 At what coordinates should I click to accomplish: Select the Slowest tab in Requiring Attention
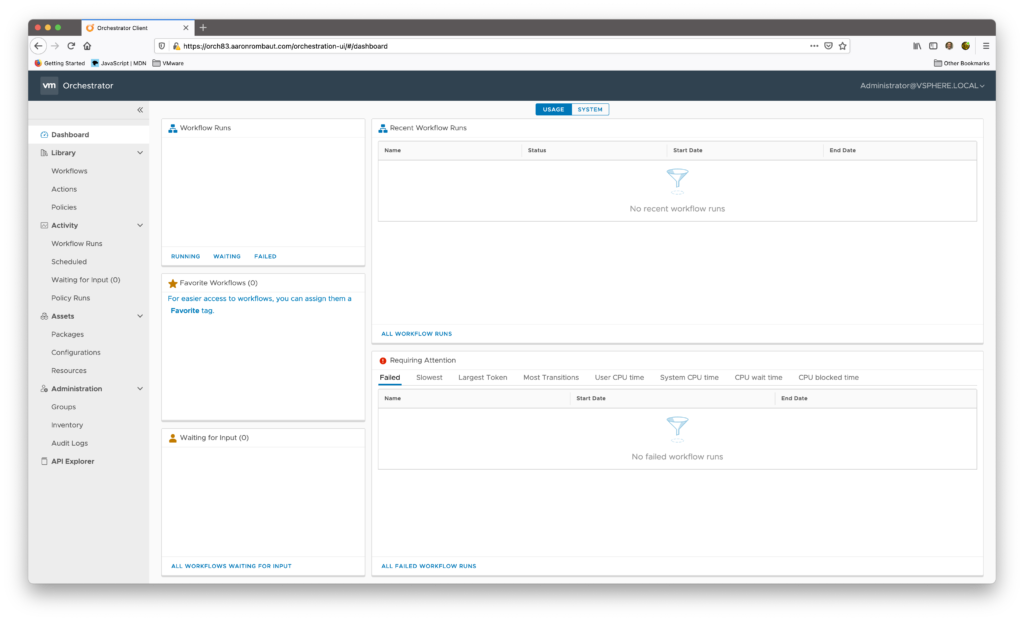click(x=429, y=377)
